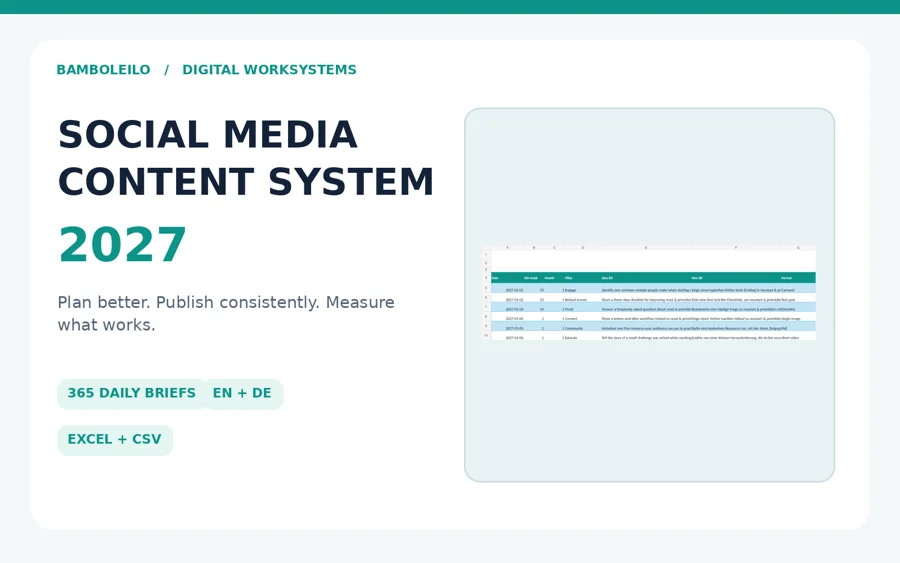Click the 2027-01-05 date cell
The height and width of the screenshot is (563, 900).
[x=514, y=328]
